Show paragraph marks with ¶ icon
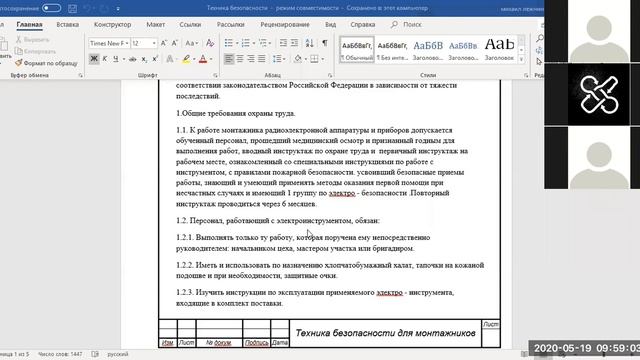Image resolution: width=640 pixels, height=360 pixels. (324, 43)
